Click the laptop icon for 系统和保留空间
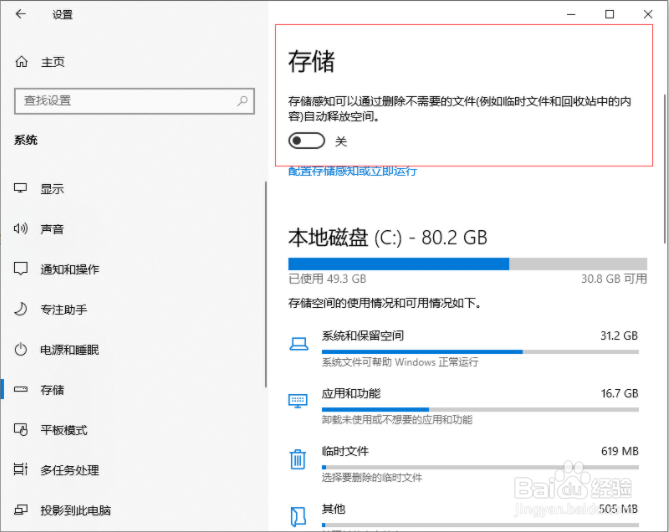The height and width of the screenshot is (532, 670). pos(299,344)
